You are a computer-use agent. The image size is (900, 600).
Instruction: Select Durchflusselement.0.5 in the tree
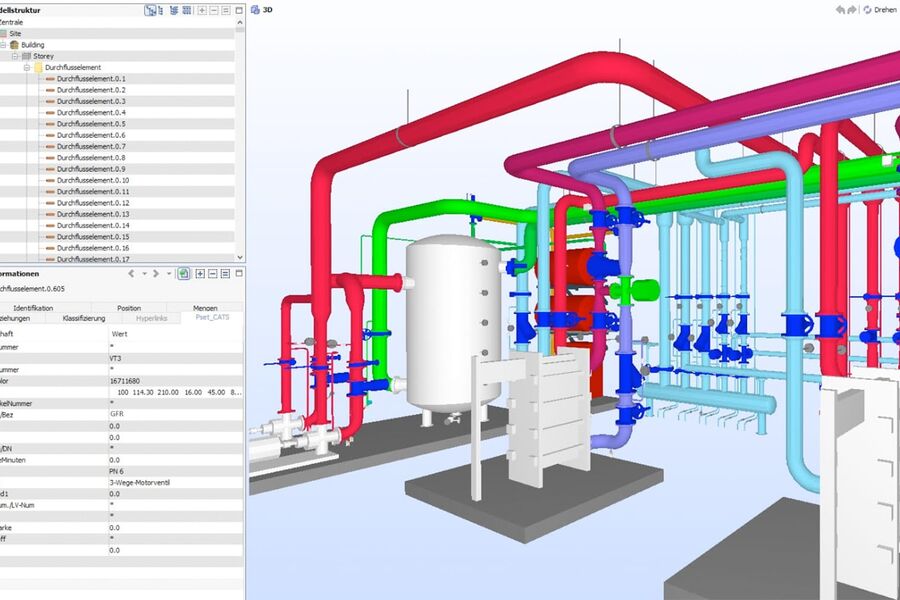[91, 124]
